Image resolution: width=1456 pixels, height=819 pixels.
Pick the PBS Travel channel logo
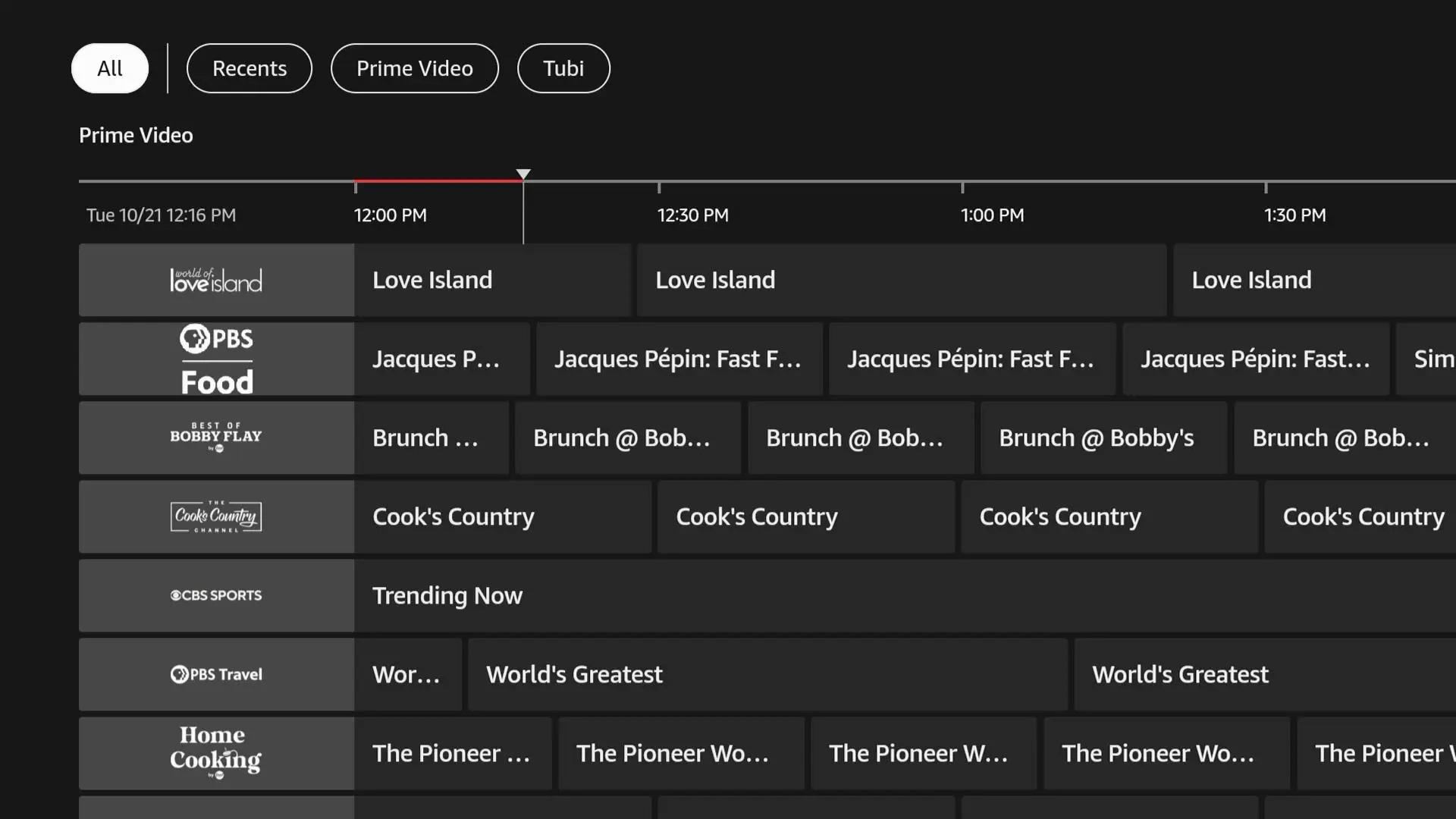click(216, 674)
